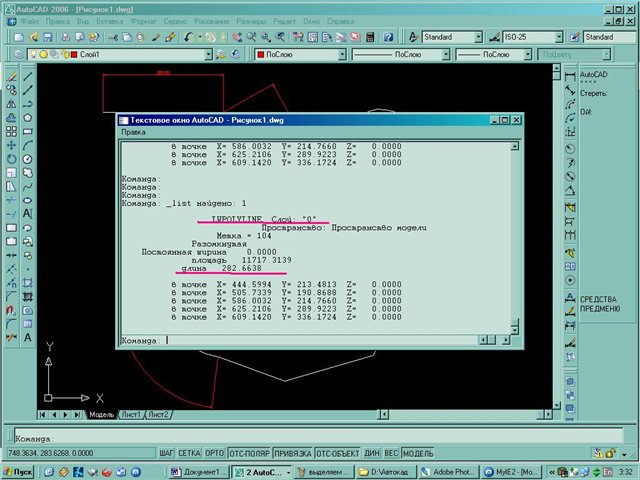Open Правка menu in text window
This screenshot has height=480, width=640.
coord(133,132)
